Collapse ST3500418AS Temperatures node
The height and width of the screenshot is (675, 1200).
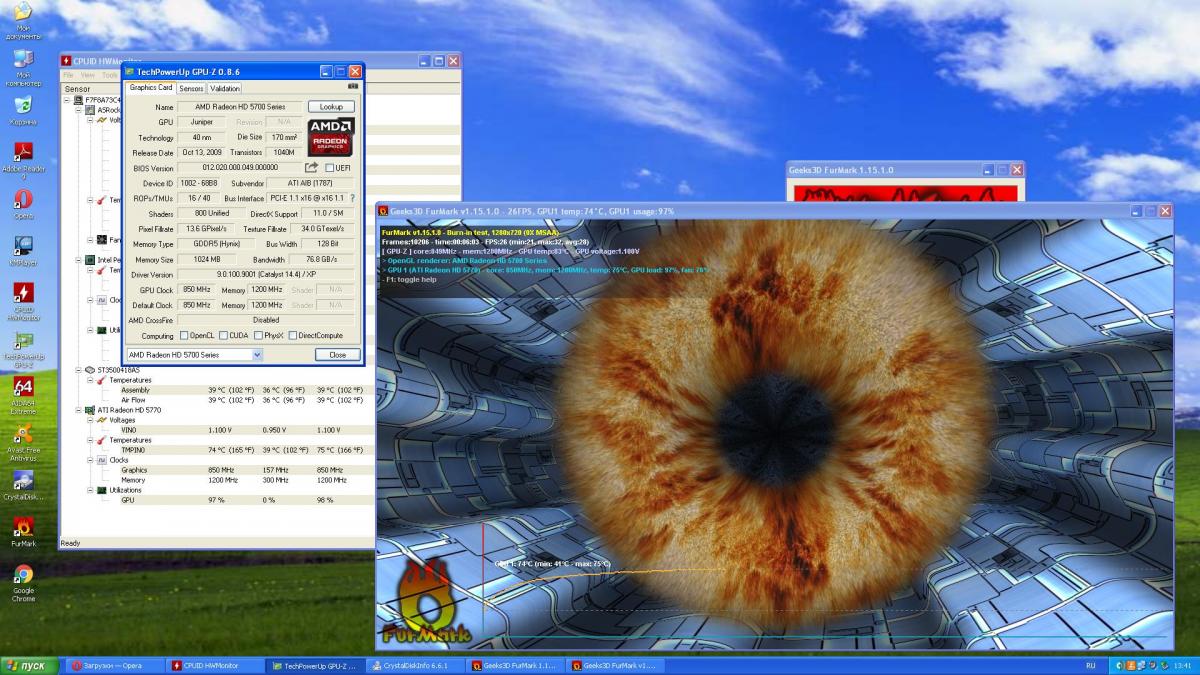(x=90, y=380)
